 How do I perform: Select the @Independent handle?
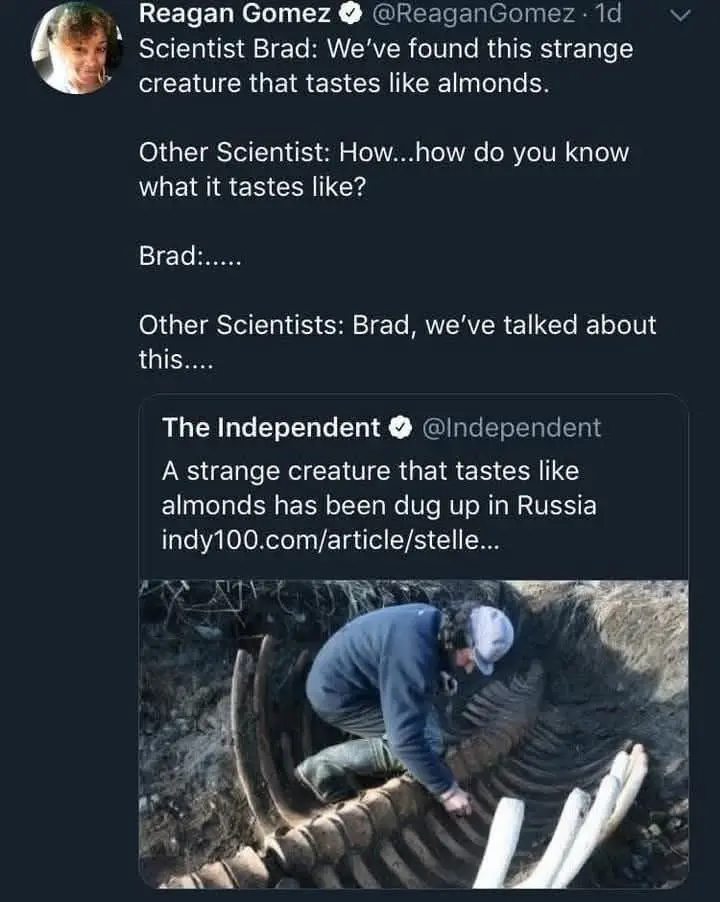(512, 428)
